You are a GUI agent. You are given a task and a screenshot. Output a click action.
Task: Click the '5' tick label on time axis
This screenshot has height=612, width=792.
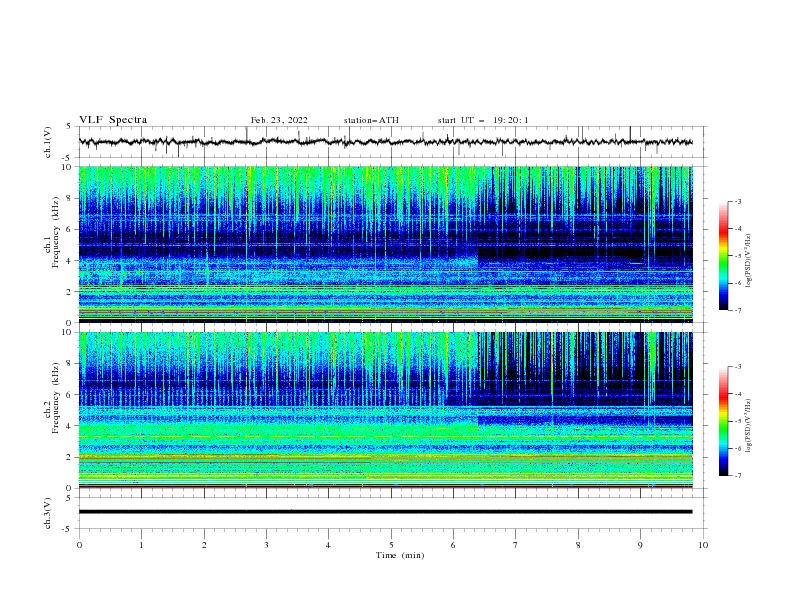(x=391, y=545)
